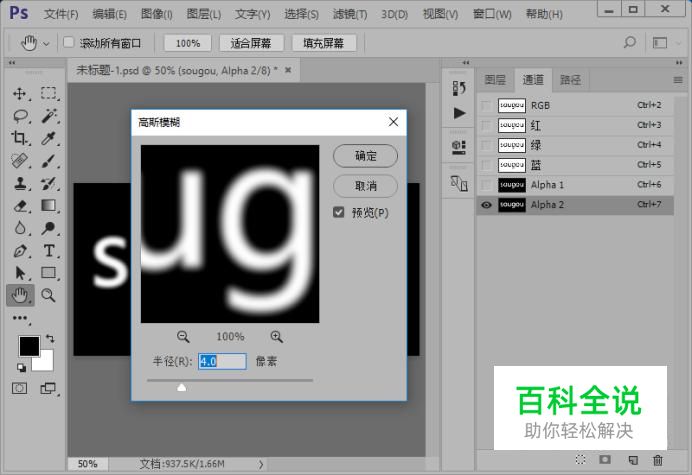
Task: Toggle Quick Mask mode
Action: (x=19, y=388)
